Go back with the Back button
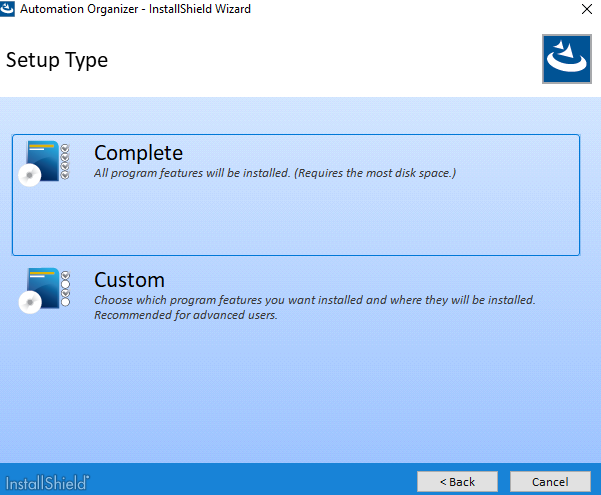The width and height of the screenshot is (601, 495). [x=457, y=482]
